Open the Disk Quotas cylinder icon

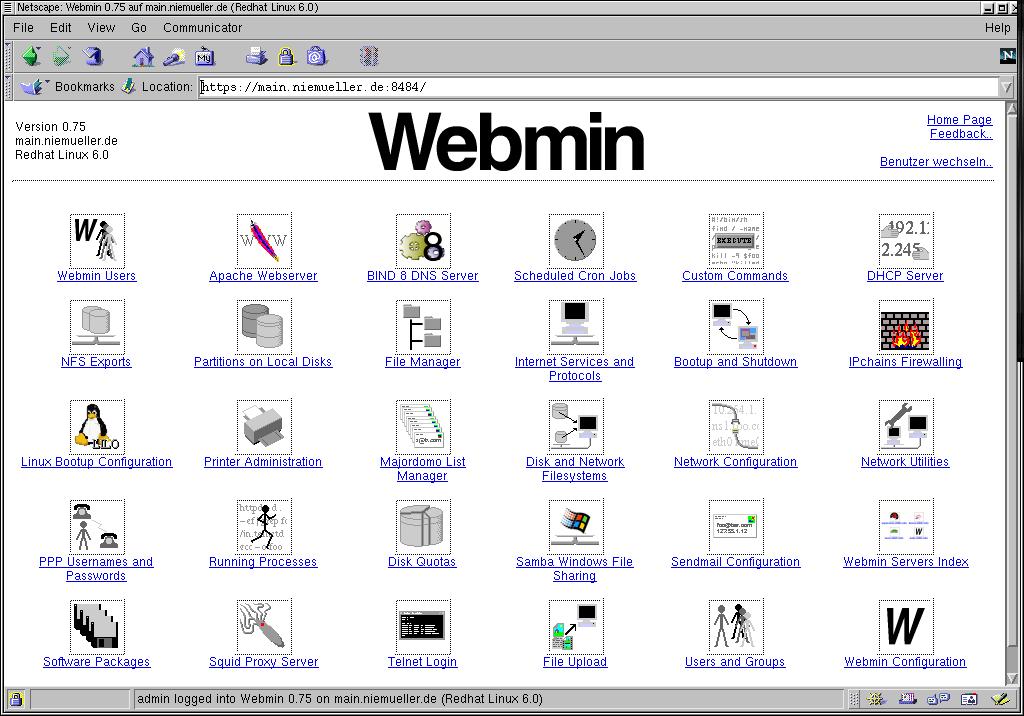click(423, 527)
